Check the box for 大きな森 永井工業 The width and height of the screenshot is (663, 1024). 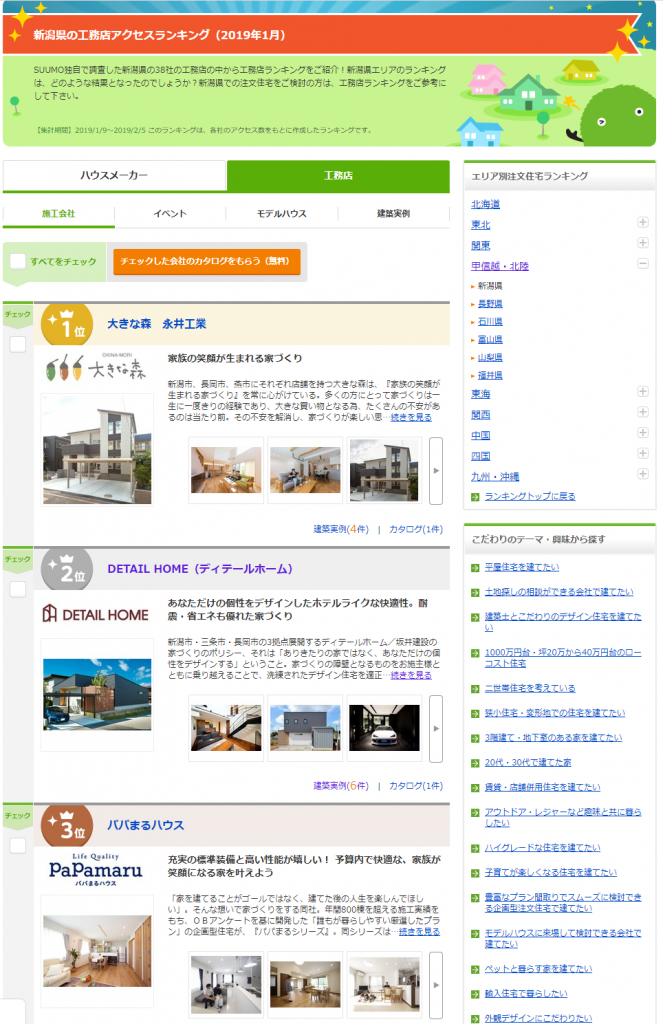tap(18, 345)
